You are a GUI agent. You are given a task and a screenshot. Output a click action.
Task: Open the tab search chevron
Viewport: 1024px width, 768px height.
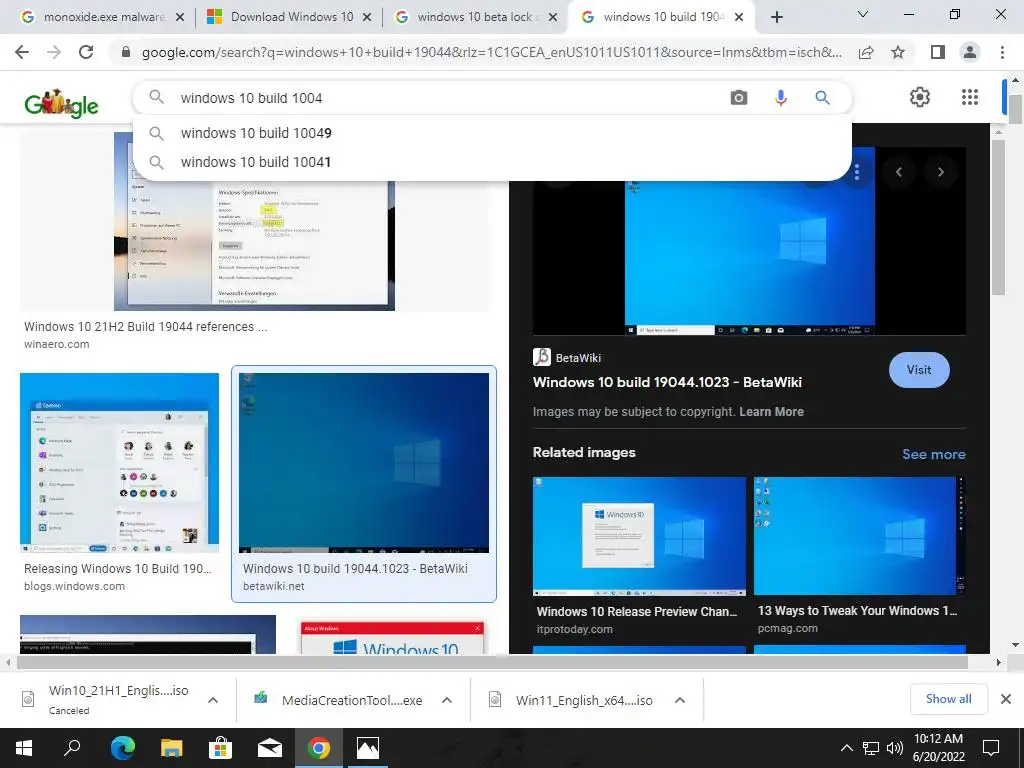pos(863,14)
